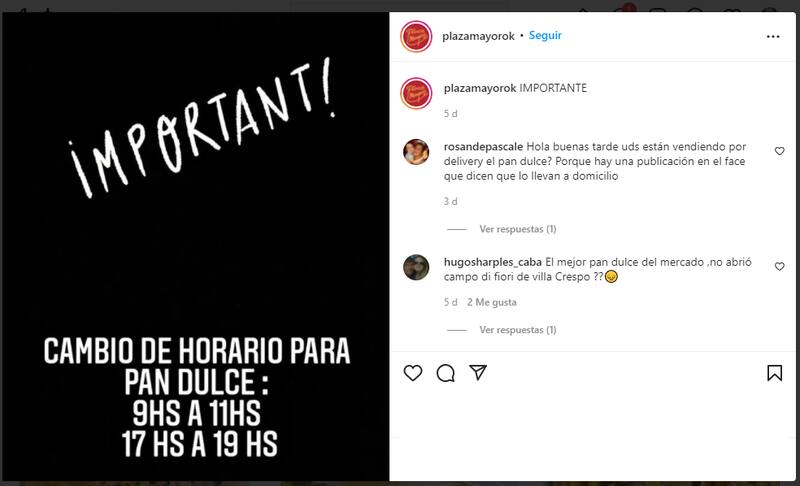
Task: Like hugosharples_caba's comment
Action: (x=779, y=266)
